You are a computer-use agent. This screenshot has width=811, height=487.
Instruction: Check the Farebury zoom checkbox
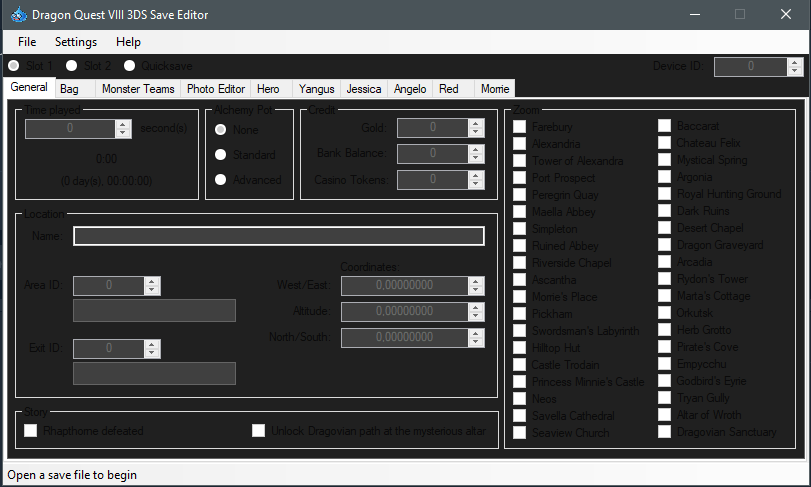[x=519, y=127]
